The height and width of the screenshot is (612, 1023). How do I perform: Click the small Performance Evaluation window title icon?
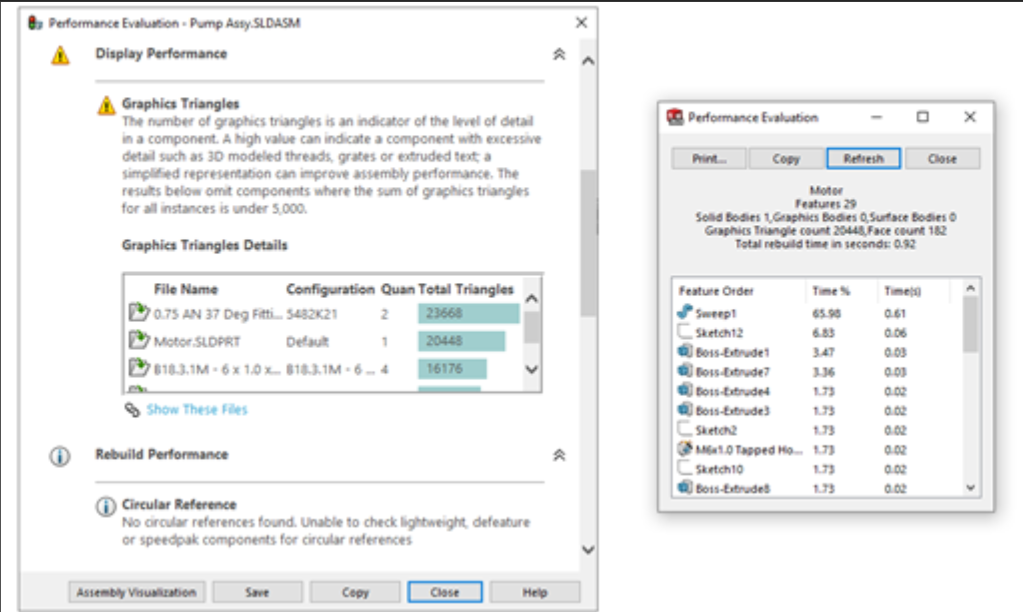(675, 117)
